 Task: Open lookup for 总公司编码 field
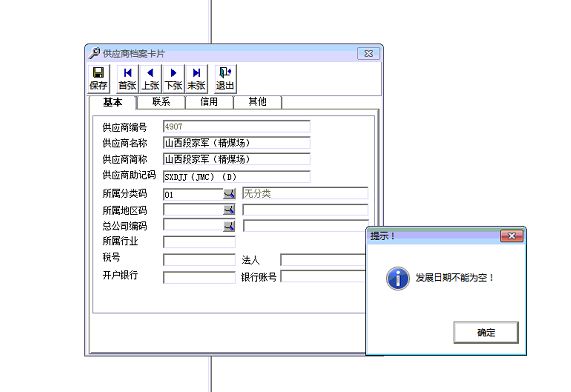[x=229, y=226]
